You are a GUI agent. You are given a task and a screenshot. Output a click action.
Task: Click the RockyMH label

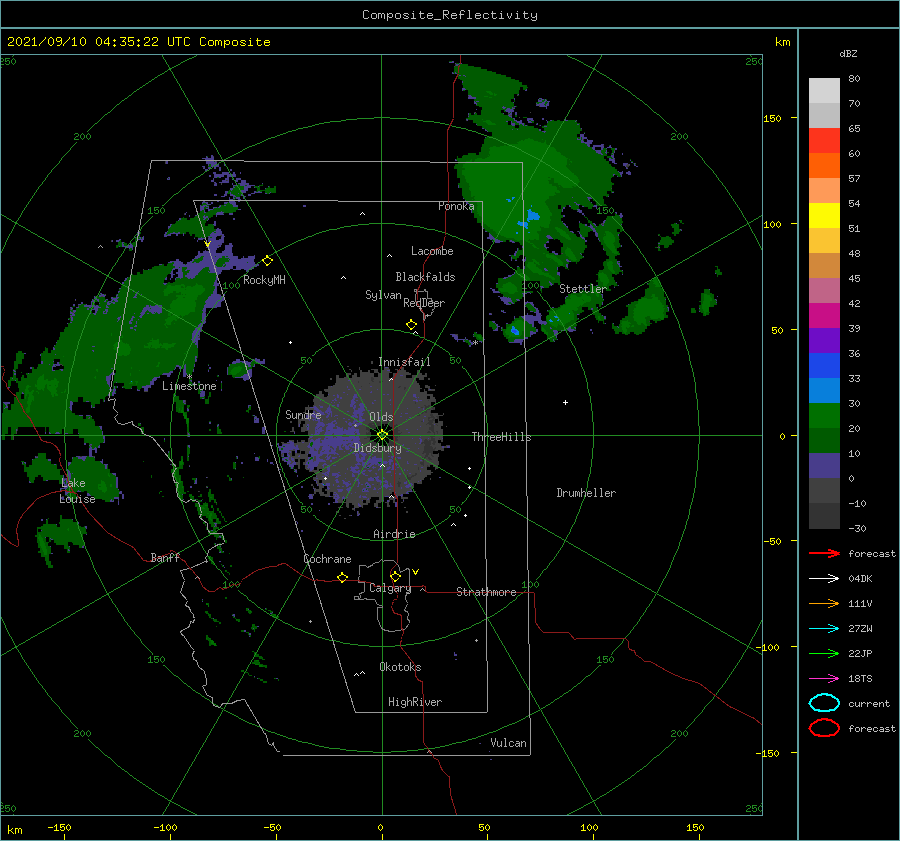pyautogui.click(x=264, y=280)
